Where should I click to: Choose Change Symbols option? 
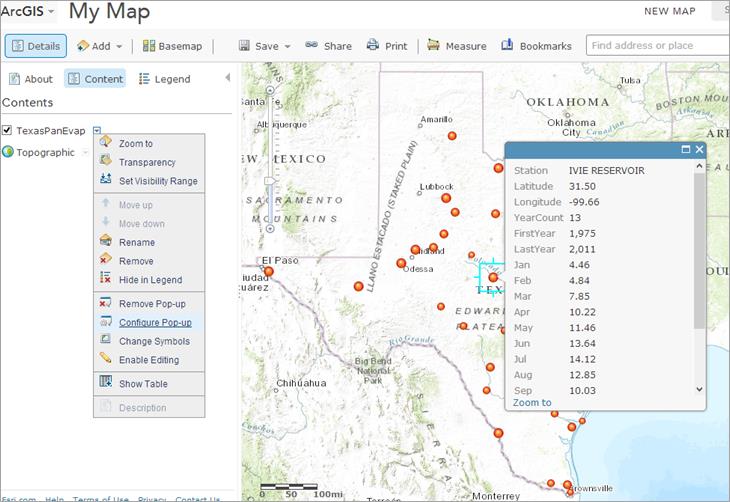[154, 342]
